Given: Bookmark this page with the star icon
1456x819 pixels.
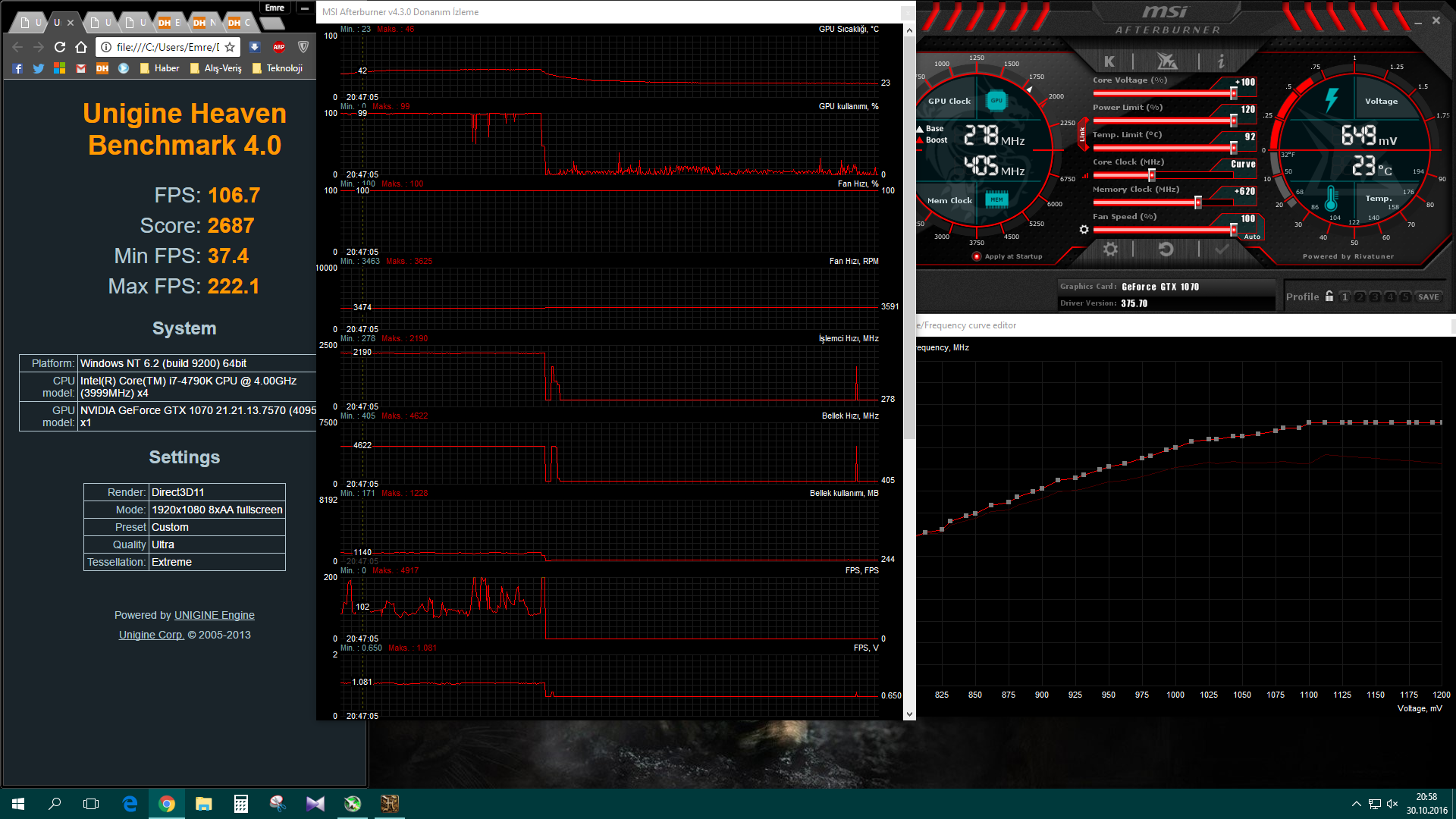Looking at the screenshot, I should click(230, 47).
